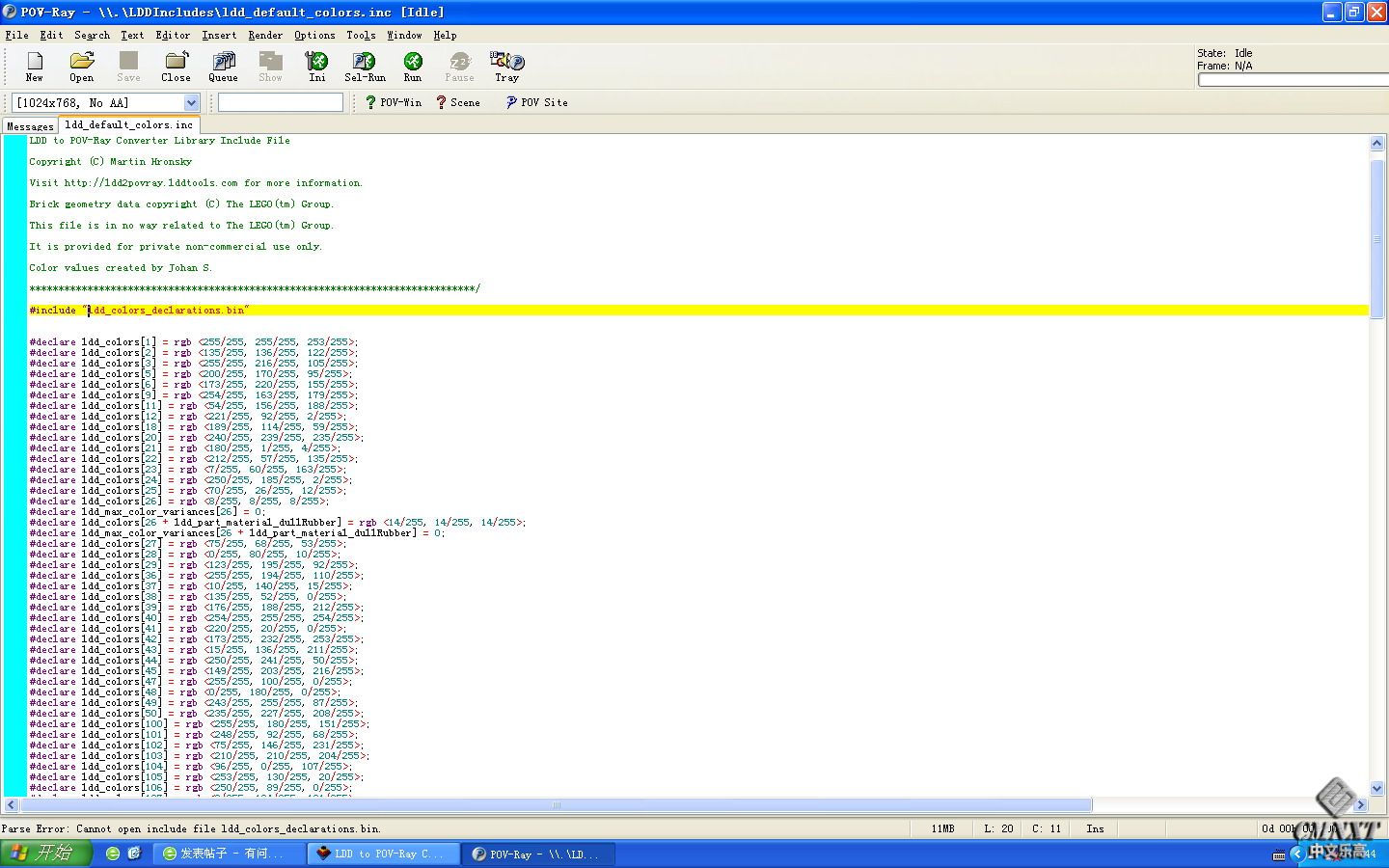Viewport: 1389px width, 868px height.
Task: Visit the POV Site link
Action: click(x=537, y=102)
